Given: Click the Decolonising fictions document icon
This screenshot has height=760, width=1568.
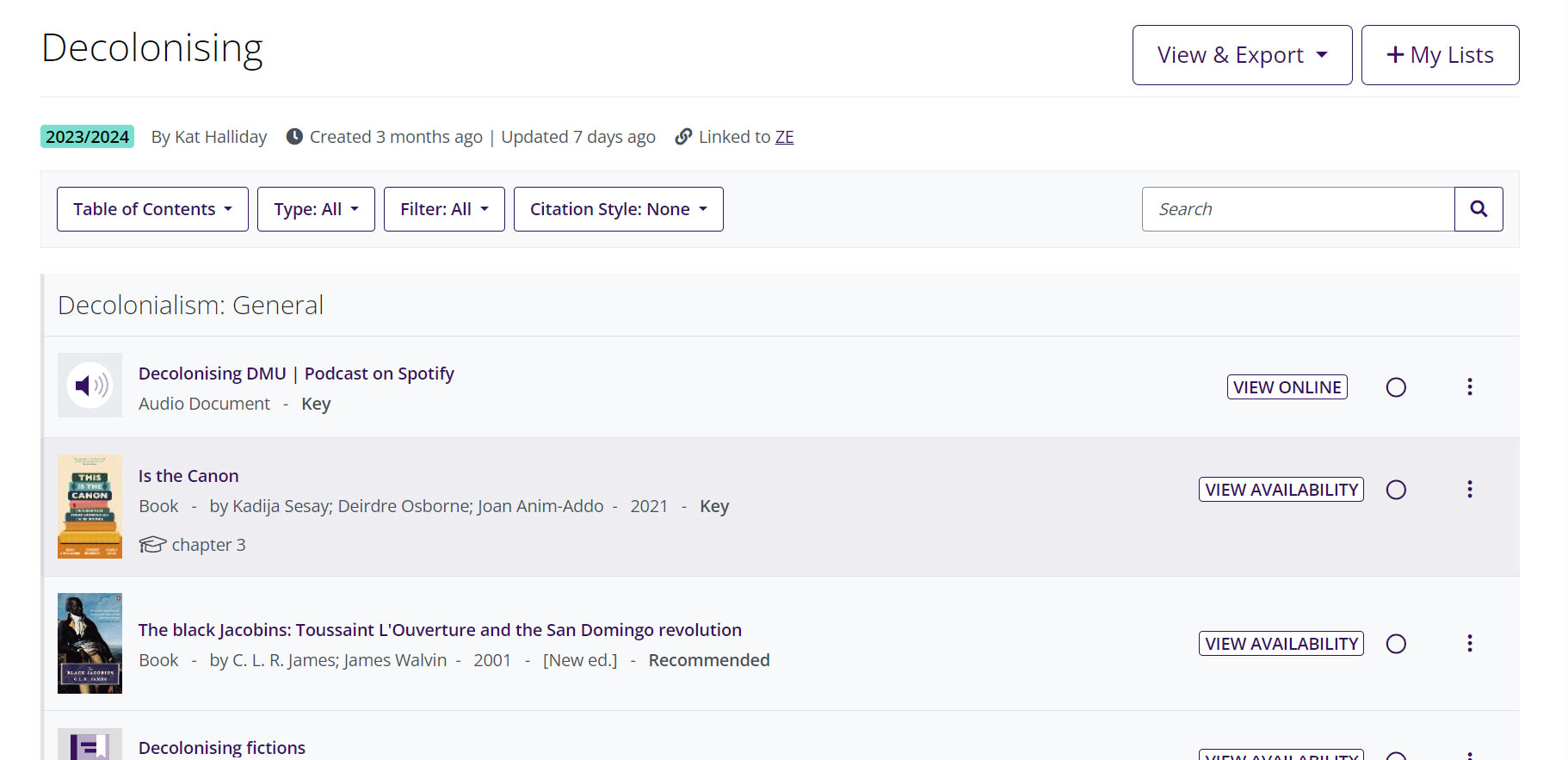Looking at the screenshot, I should click(x=90, y=745).
